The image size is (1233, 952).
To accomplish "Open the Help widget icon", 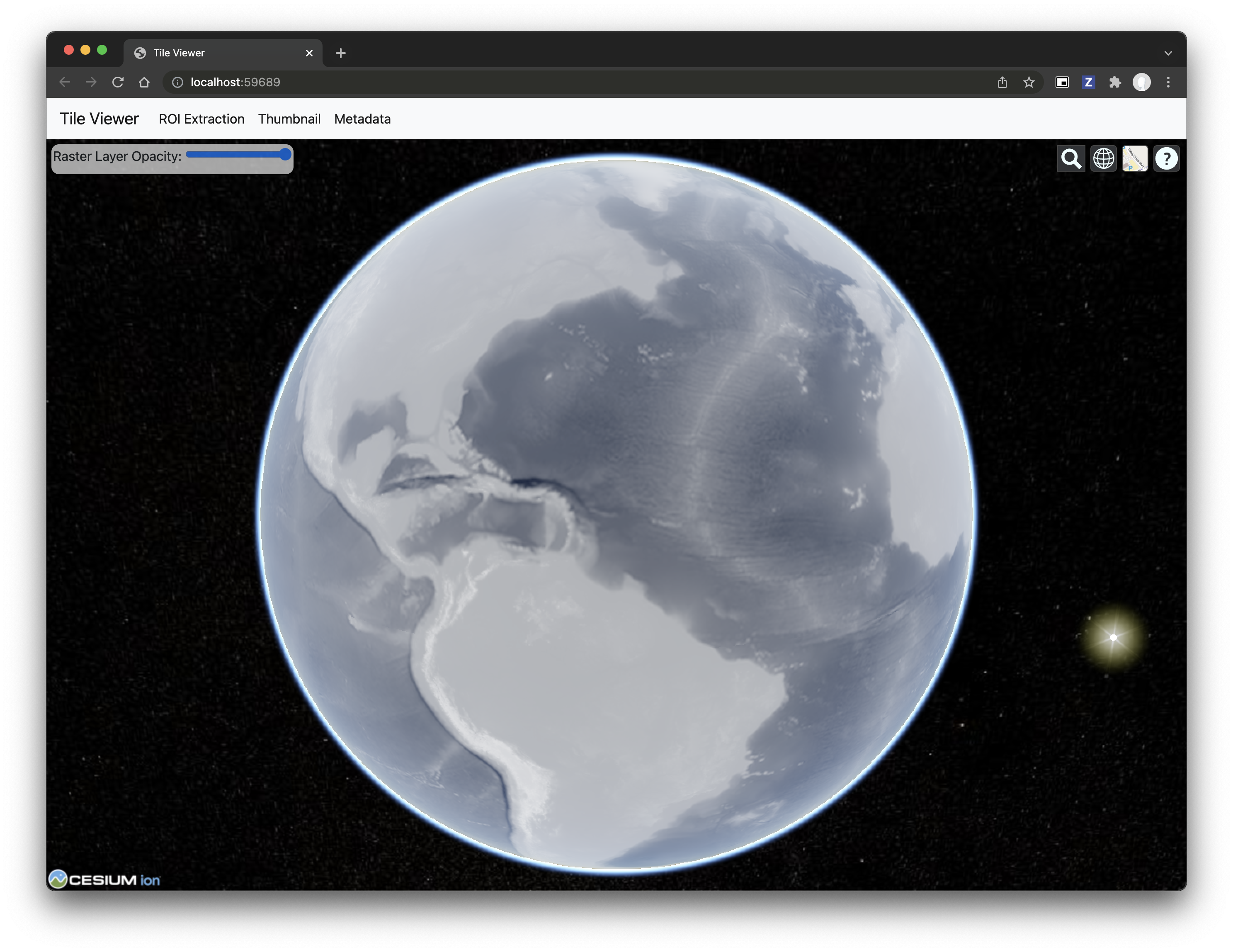I will (1166, 158).
